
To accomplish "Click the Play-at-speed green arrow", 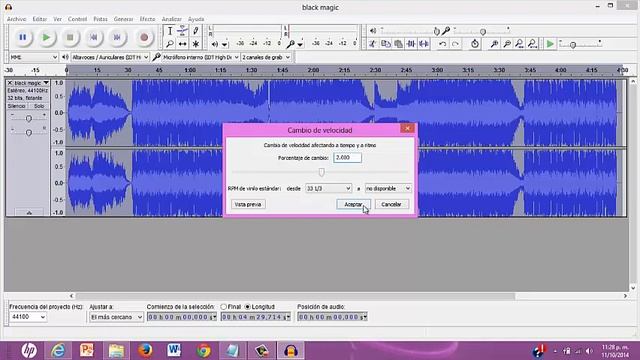I will [550, 44].
